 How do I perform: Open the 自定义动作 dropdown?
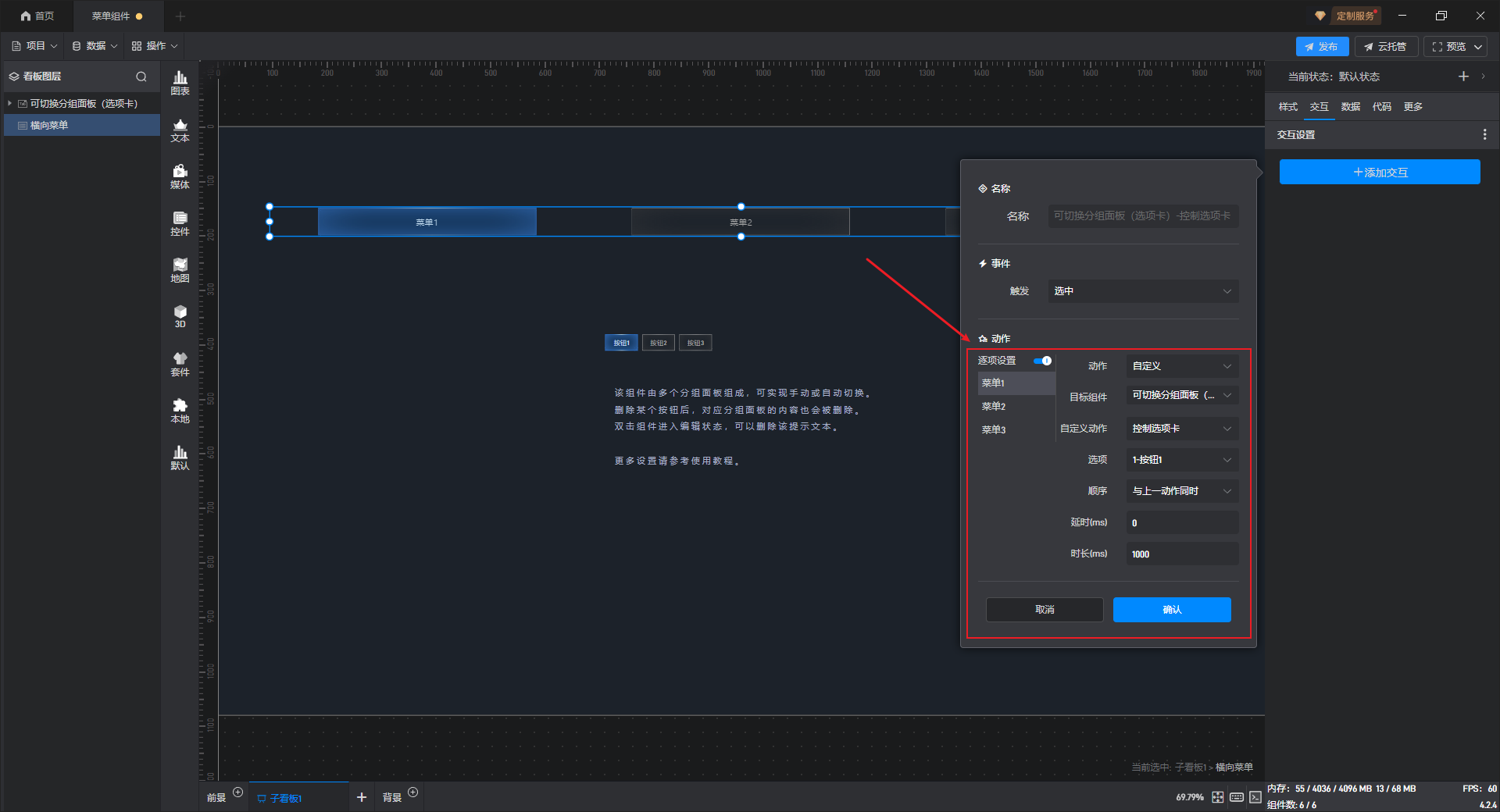1181,429
